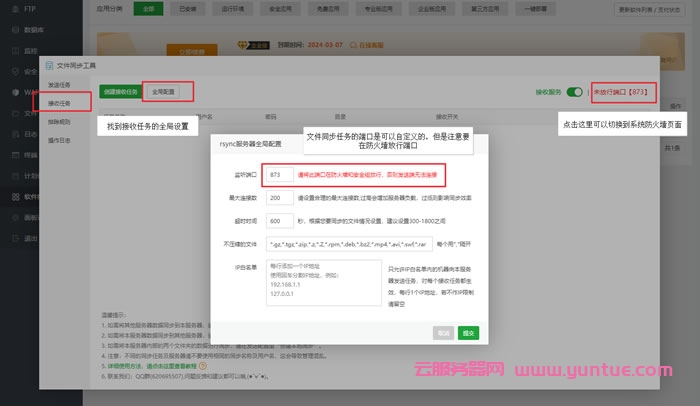Viewport: 700px width, 406px height.
Task: Cancel the rsync config with 取消
Action: [443, 332]
